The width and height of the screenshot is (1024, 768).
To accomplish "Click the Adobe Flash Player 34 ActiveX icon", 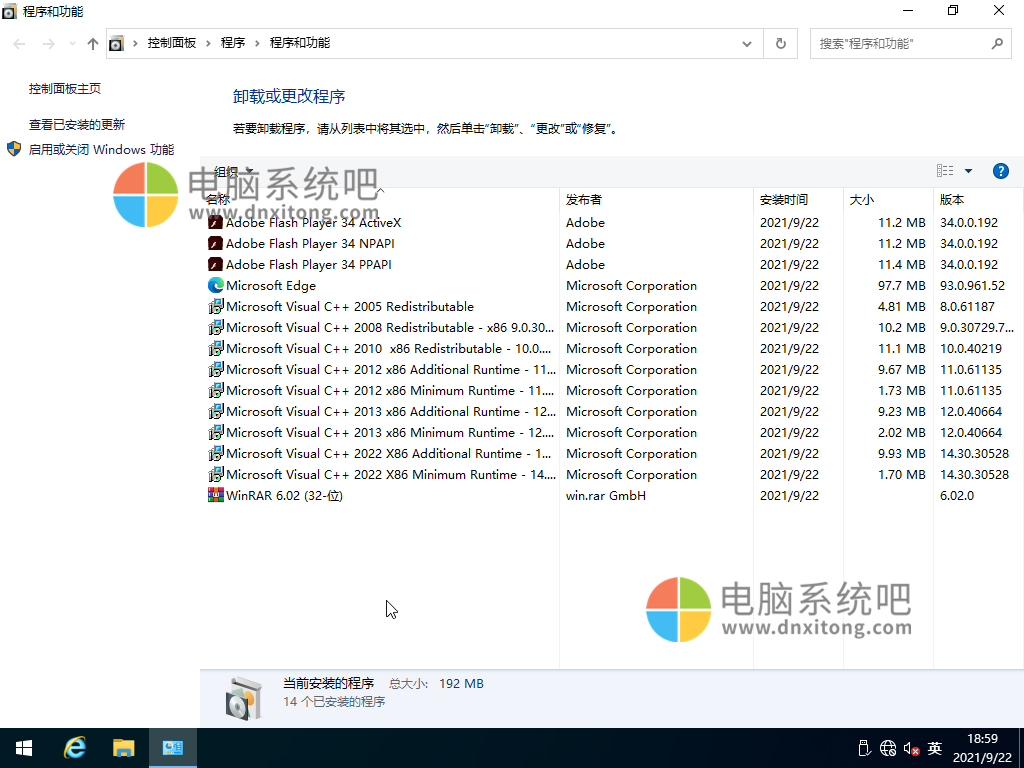I will (215, 223).
